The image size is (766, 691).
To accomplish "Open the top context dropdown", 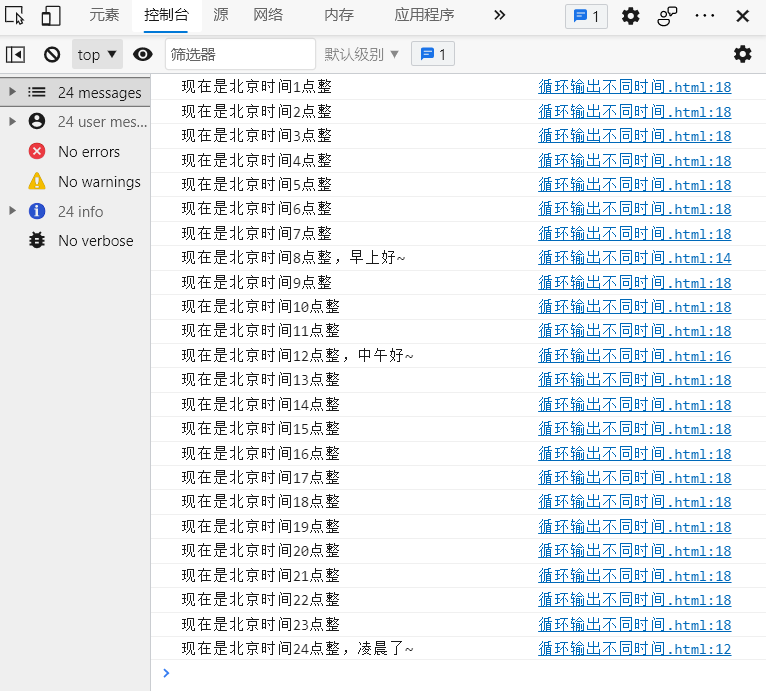I will (98, 54).
